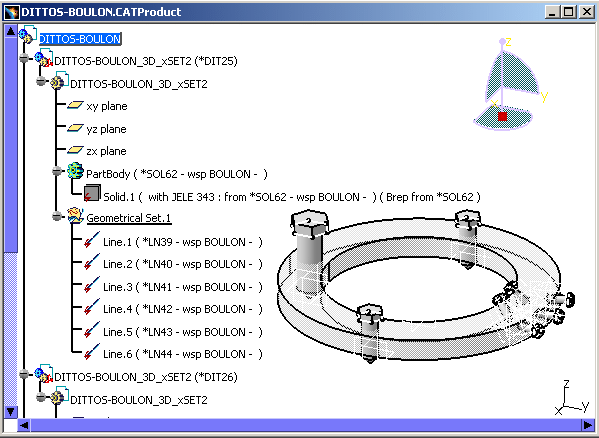This screenshot has width=599, height=438.
Task: Click the Geometrical Set.1 icon
Action: (x=76, y=216)
